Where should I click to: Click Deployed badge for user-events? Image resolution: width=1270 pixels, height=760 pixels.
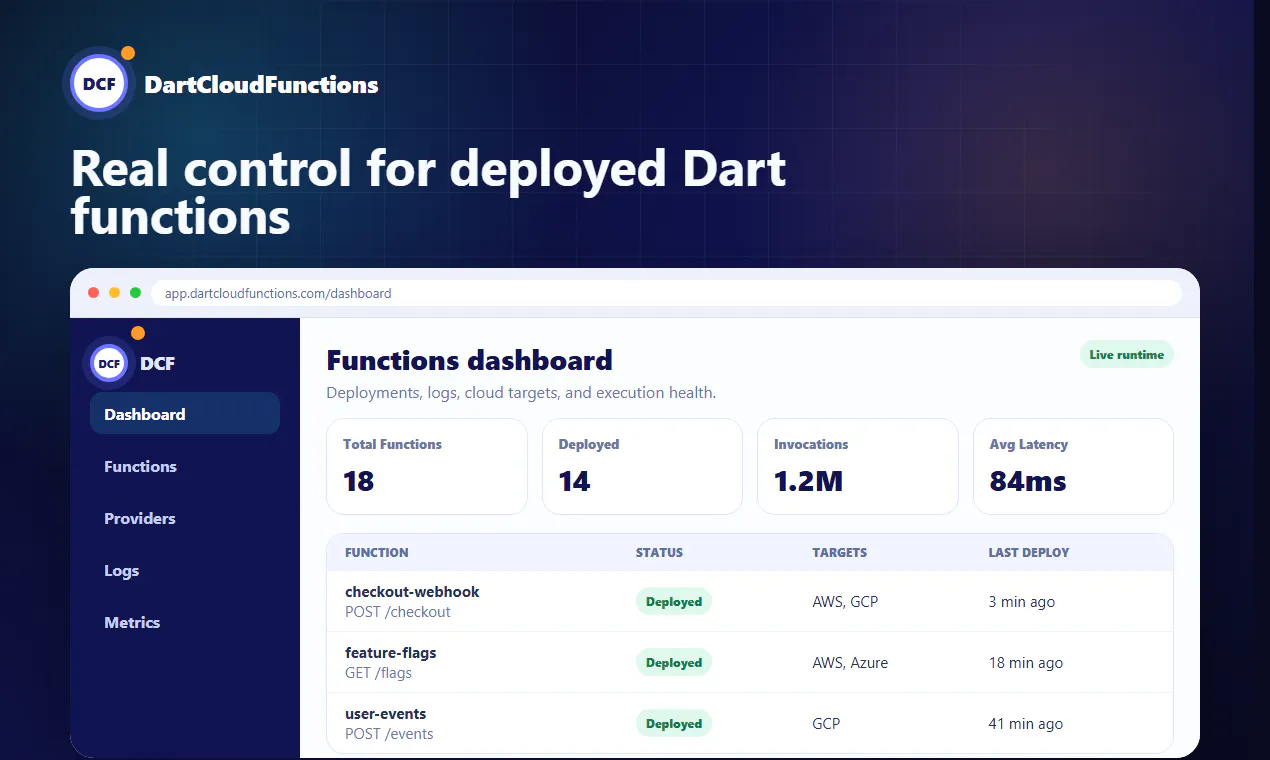point(674,723)
